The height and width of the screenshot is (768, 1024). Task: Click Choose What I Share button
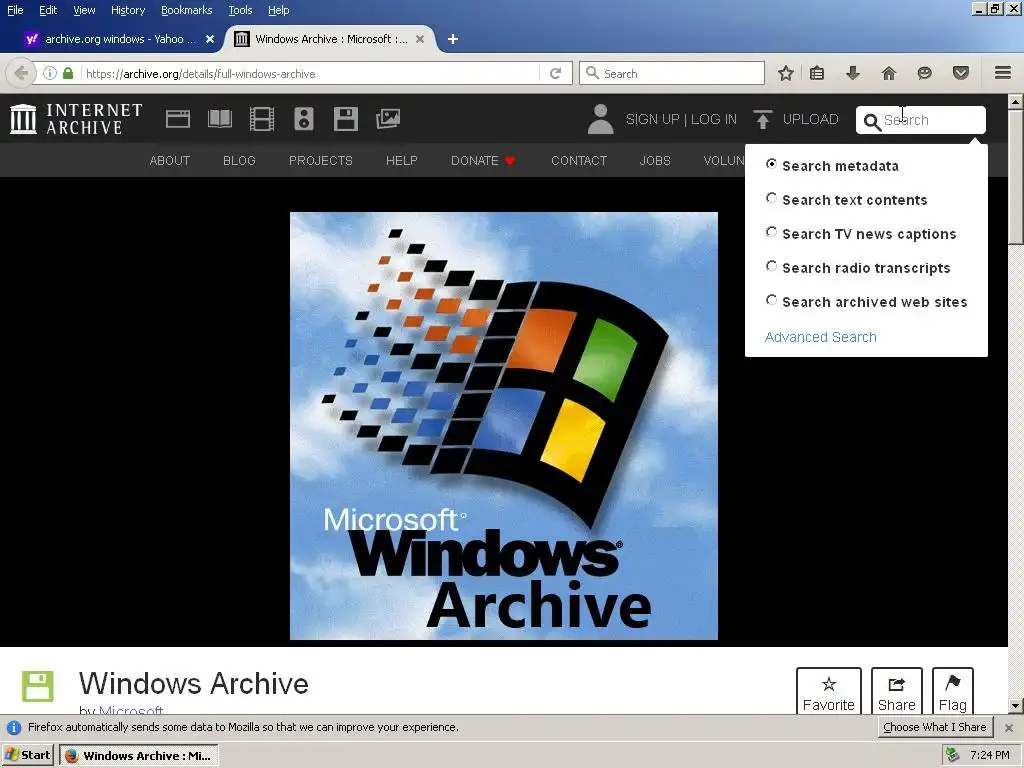tap(935, 727)
